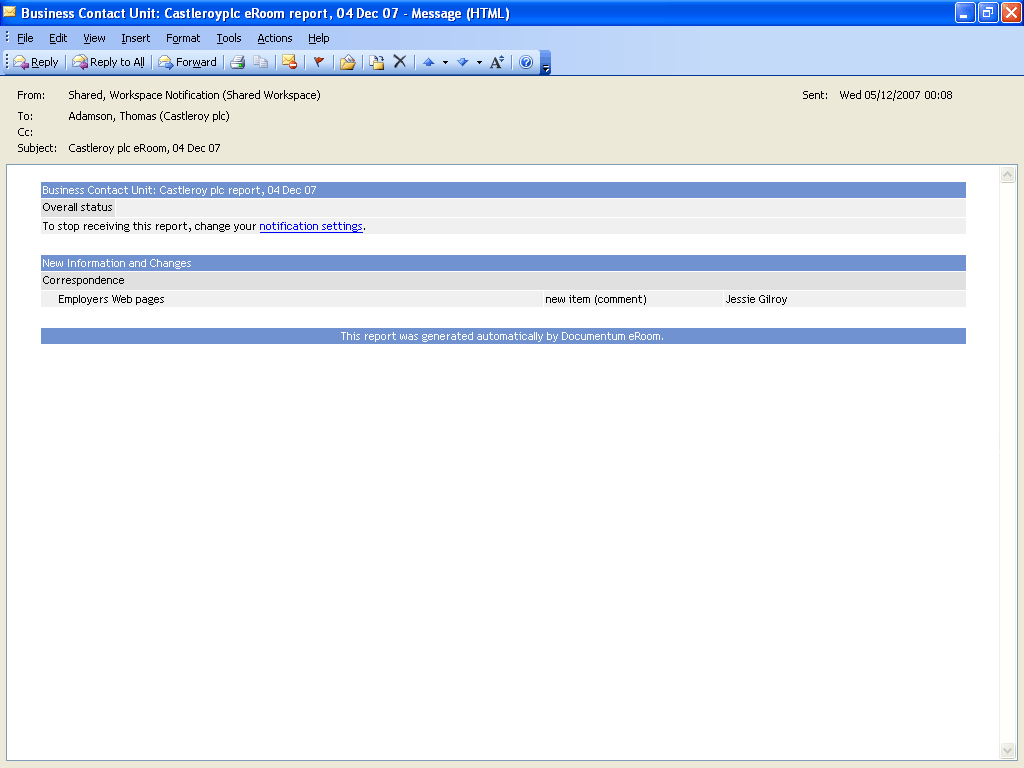Click the Forward button
The image size is (1024, 768).
click(187, 62)
